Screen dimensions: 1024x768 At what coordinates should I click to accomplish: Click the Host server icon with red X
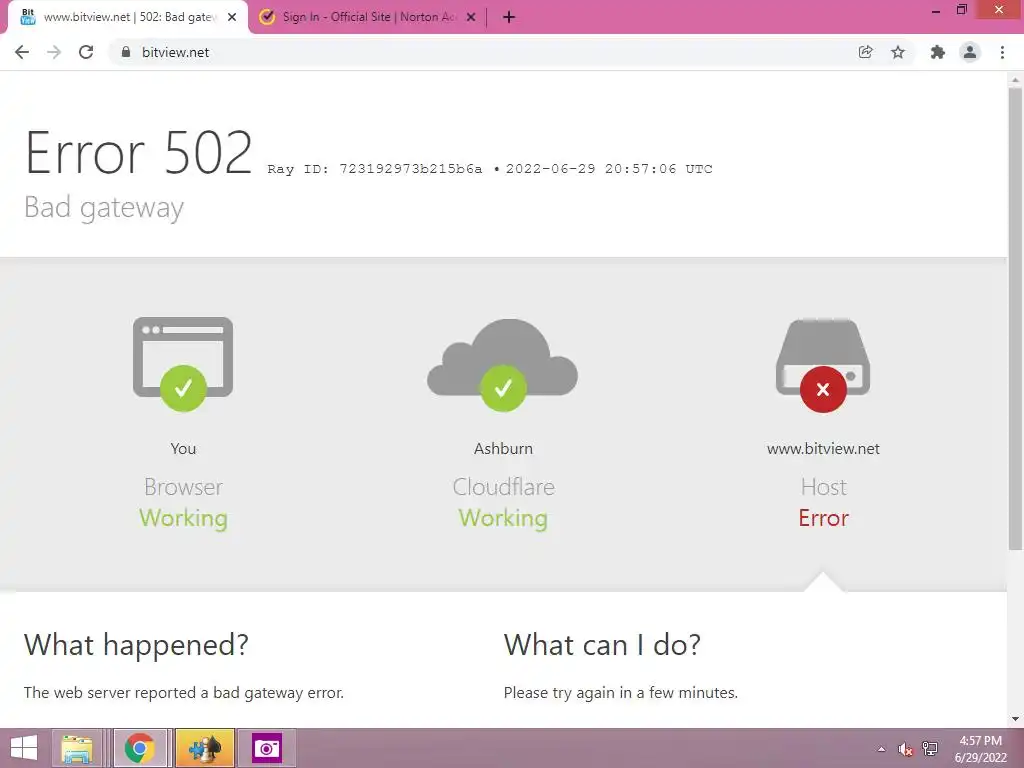[x=823, y=365]
